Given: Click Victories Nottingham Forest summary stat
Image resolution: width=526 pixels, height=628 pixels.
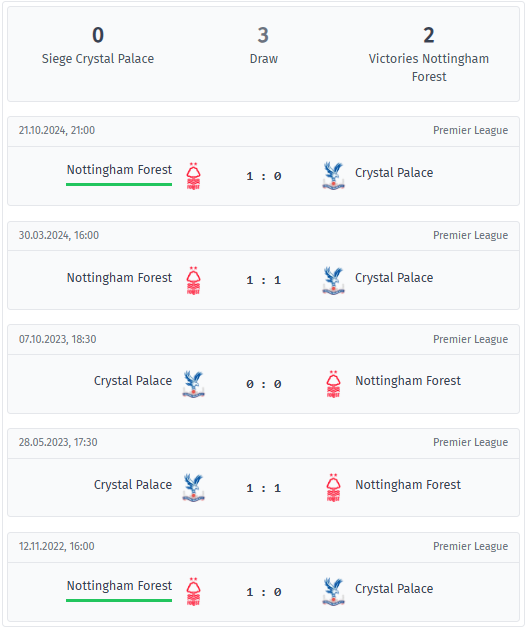Looking at the screenshot, I should coord(429,54).
